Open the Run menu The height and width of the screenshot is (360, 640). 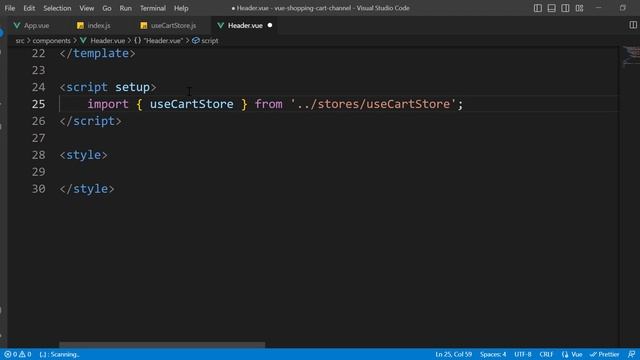(126, 8)
